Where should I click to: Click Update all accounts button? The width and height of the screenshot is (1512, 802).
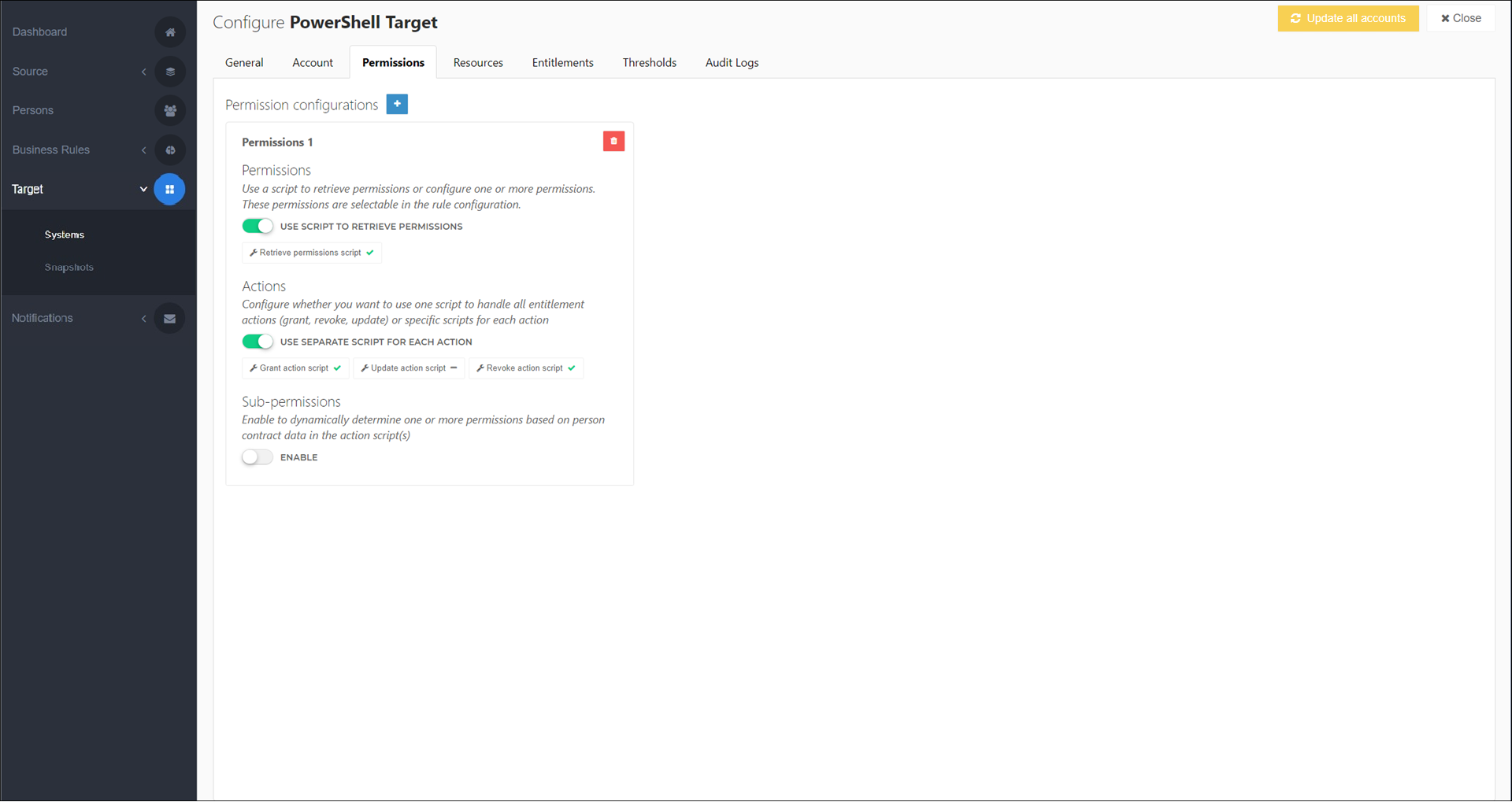point(1348,18)
